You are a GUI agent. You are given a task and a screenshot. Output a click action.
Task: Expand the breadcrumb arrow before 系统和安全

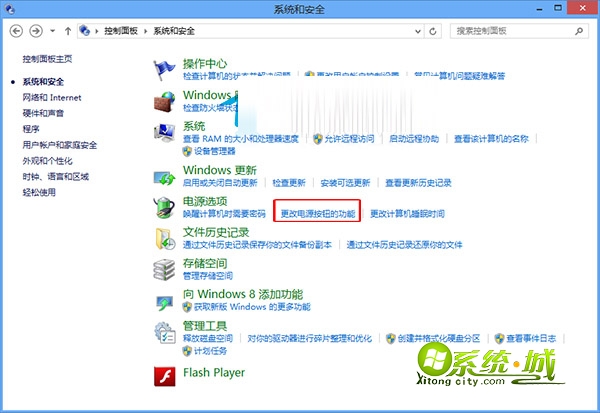145,31
